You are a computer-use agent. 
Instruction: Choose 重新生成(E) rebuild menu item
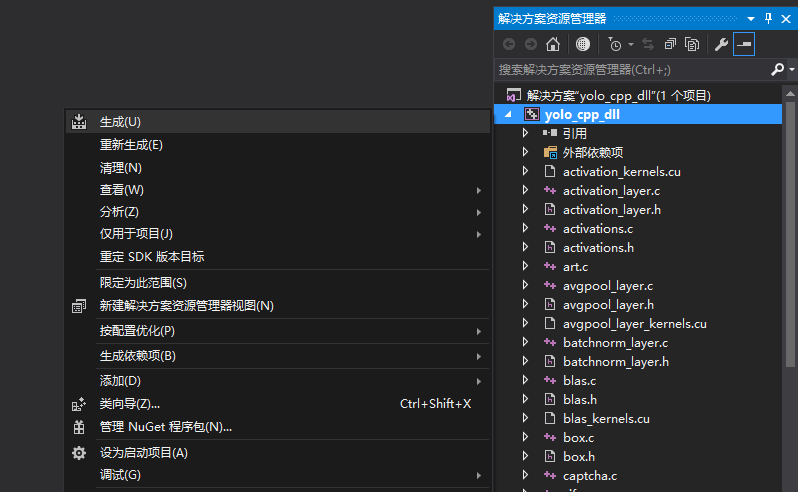(x=278, y=145)
